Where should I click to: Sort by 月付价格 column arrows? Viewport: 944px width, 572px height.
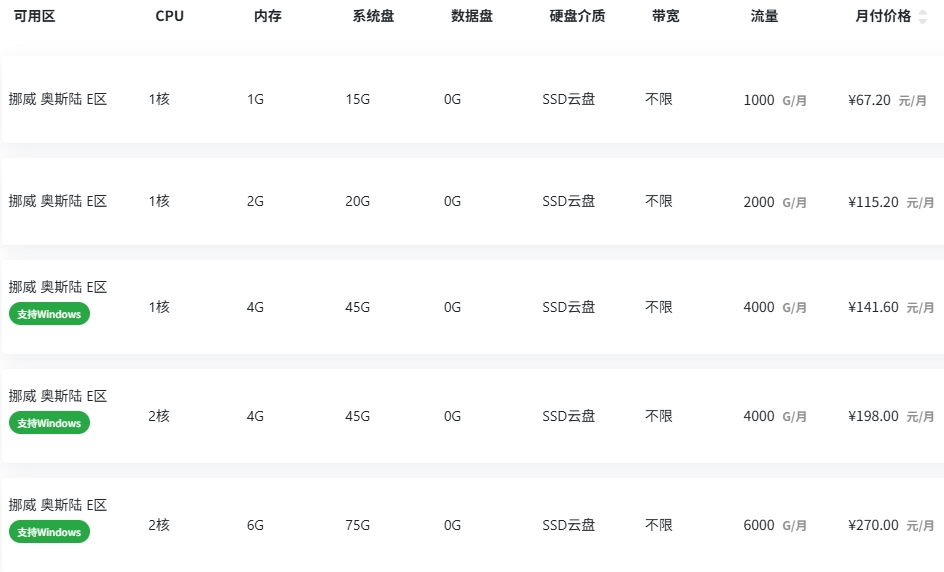[922, 16]
